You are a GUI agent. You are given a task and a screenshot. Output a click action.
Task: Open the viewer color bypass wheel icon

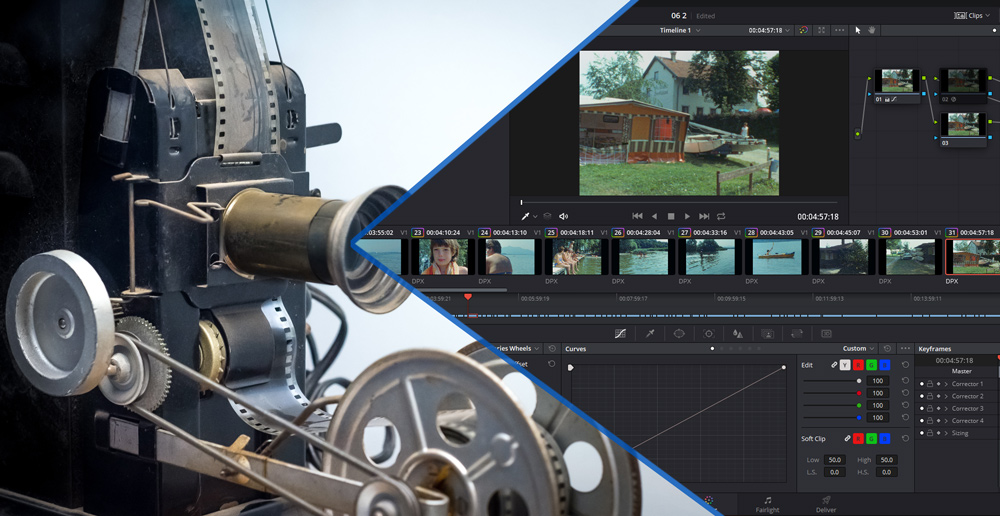click(804, 30)
